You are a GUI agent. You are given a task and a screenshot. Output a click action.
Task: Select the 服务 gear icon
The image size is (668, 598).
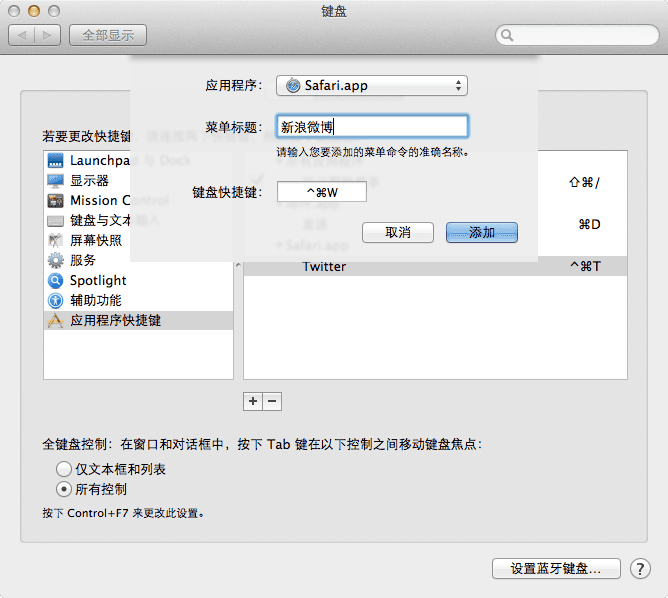tap(55, 260)
